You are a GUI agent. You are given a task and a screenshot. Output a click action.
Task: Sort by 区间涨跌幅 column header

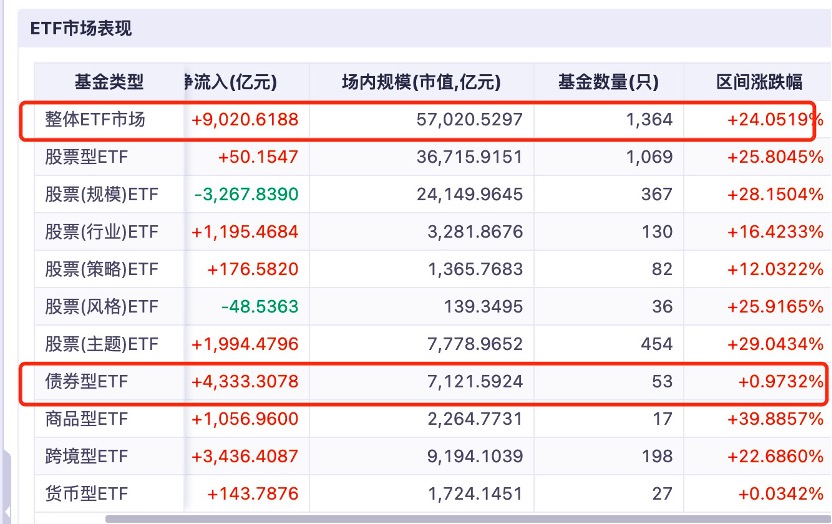coord(757,82)
